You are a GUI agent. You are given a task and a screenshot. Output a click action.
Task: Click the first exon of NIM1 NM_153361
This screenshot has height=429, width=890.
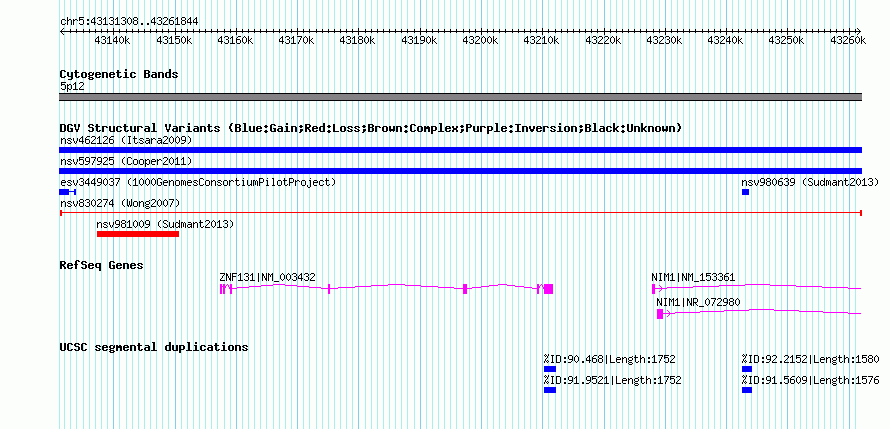[x=653, y=288]
